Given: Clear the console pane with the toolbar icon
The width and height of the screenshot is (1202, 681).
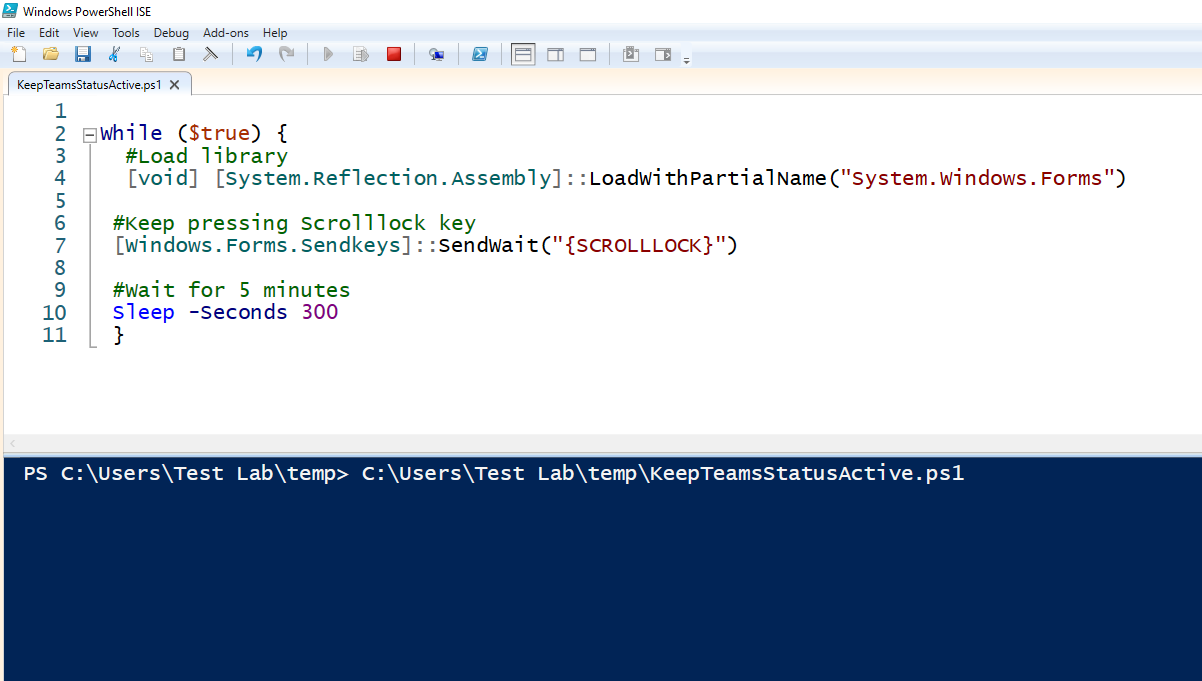Looking at the screenshot, I should 210,54.
